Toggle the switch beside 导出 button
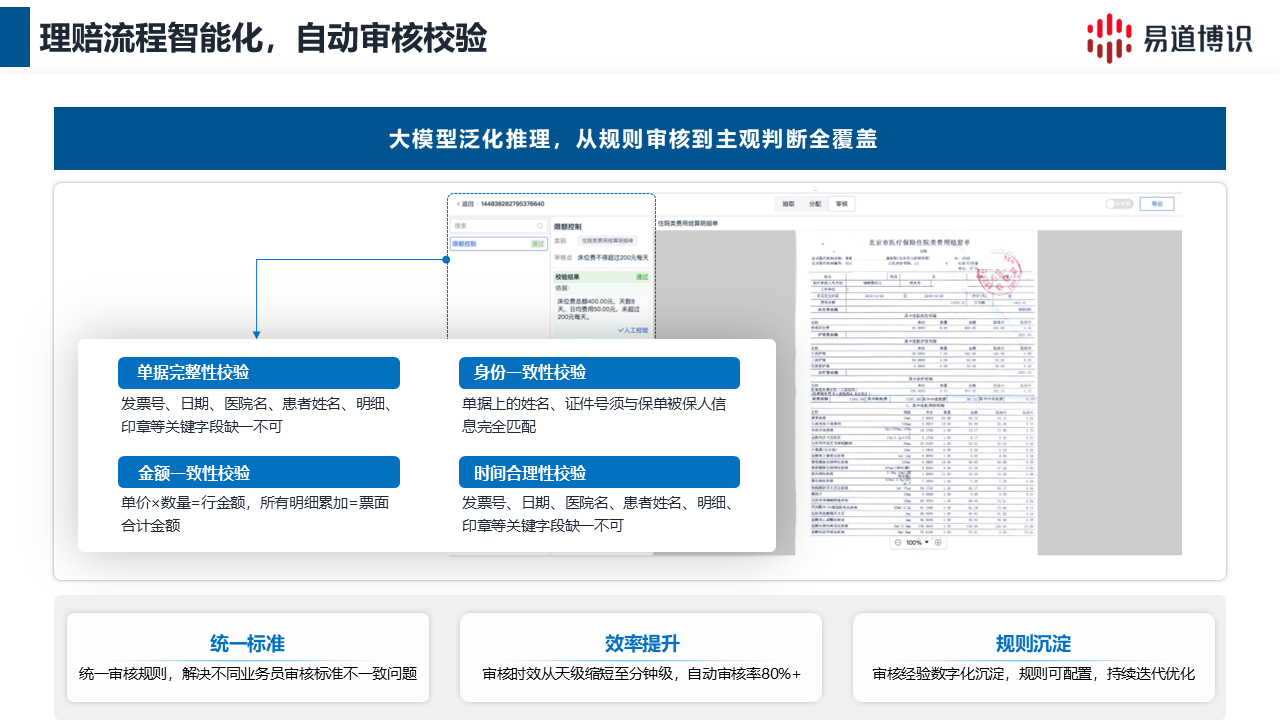 [1118, 204]
